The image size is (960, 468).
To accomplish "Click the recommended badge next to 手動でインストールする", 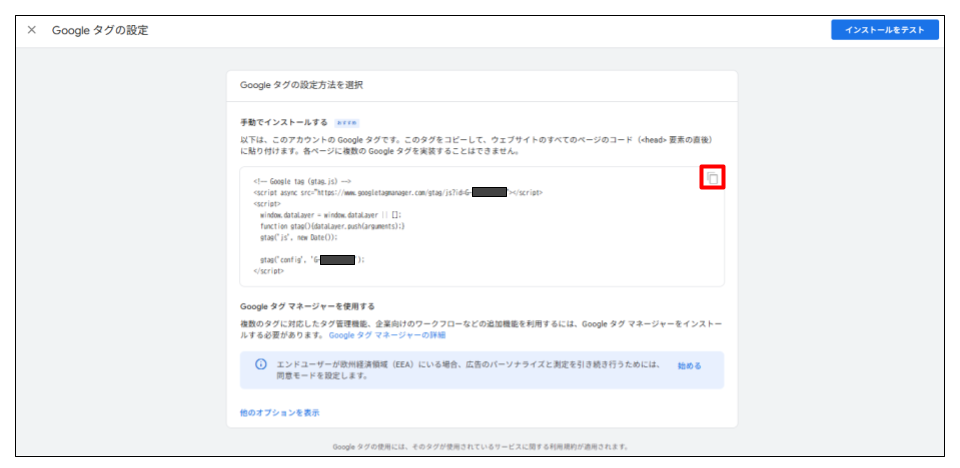I will tap(347, 123).
